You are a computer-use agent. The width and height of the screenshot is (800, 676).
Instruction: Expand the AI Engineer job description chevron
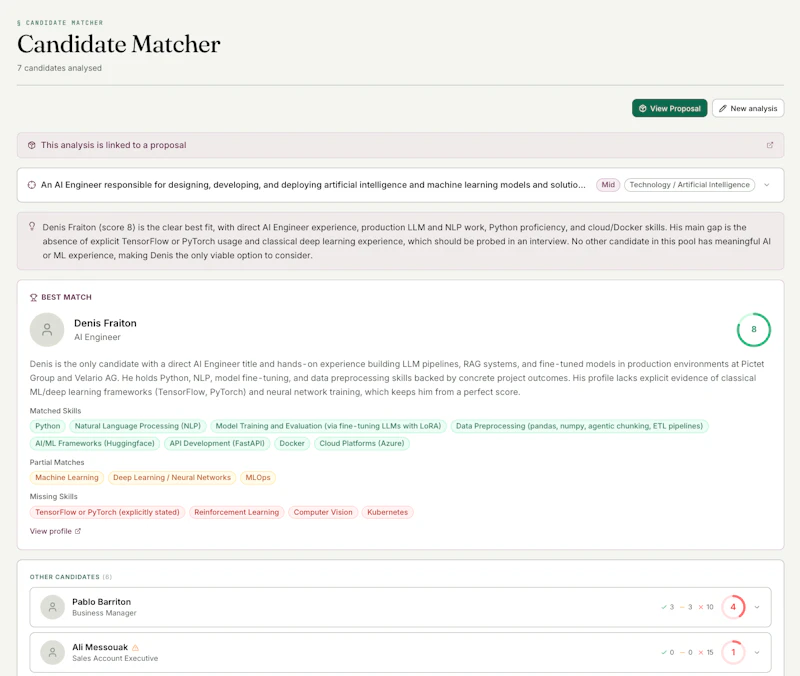pos(766,185)
